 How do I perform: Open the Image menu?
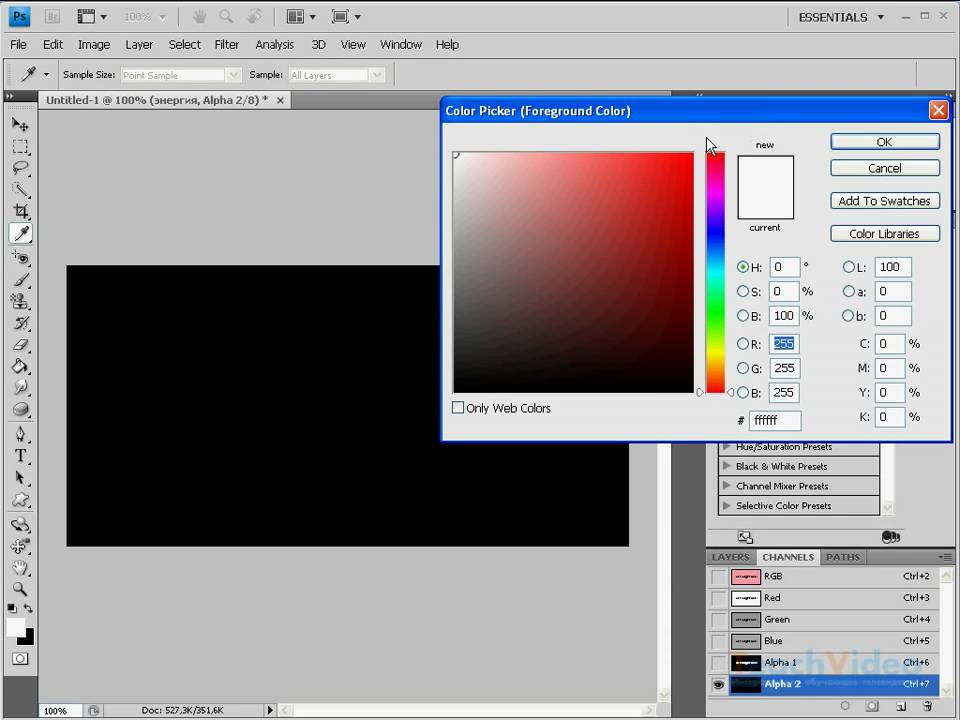pos(94,45)
